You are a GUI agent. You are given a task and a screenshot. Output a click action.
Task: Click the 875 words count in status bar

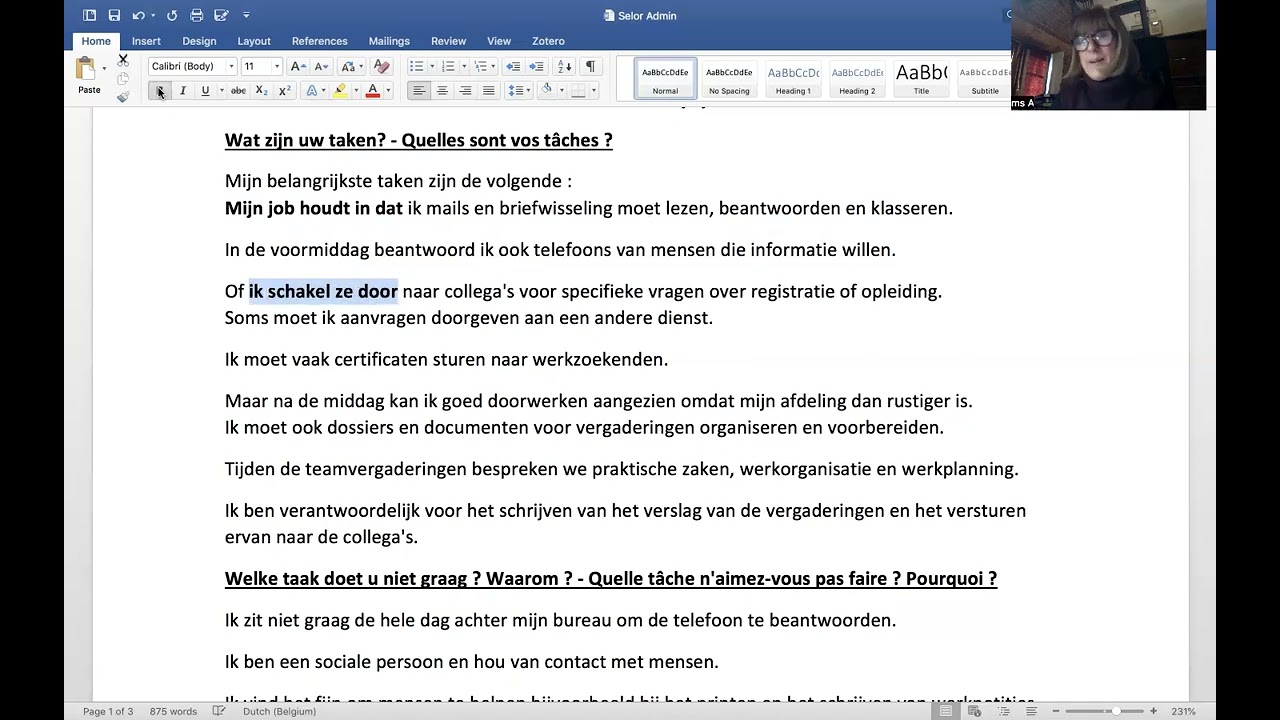(x=173, y=711)
